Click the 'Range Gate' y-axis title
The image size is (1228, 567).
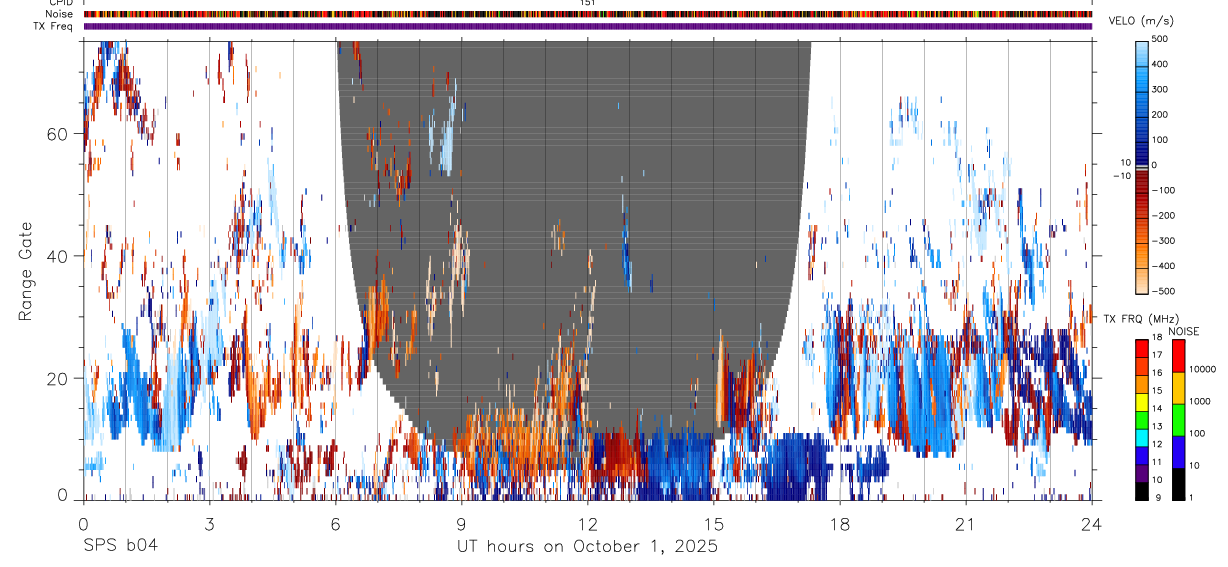coord(25,269)
